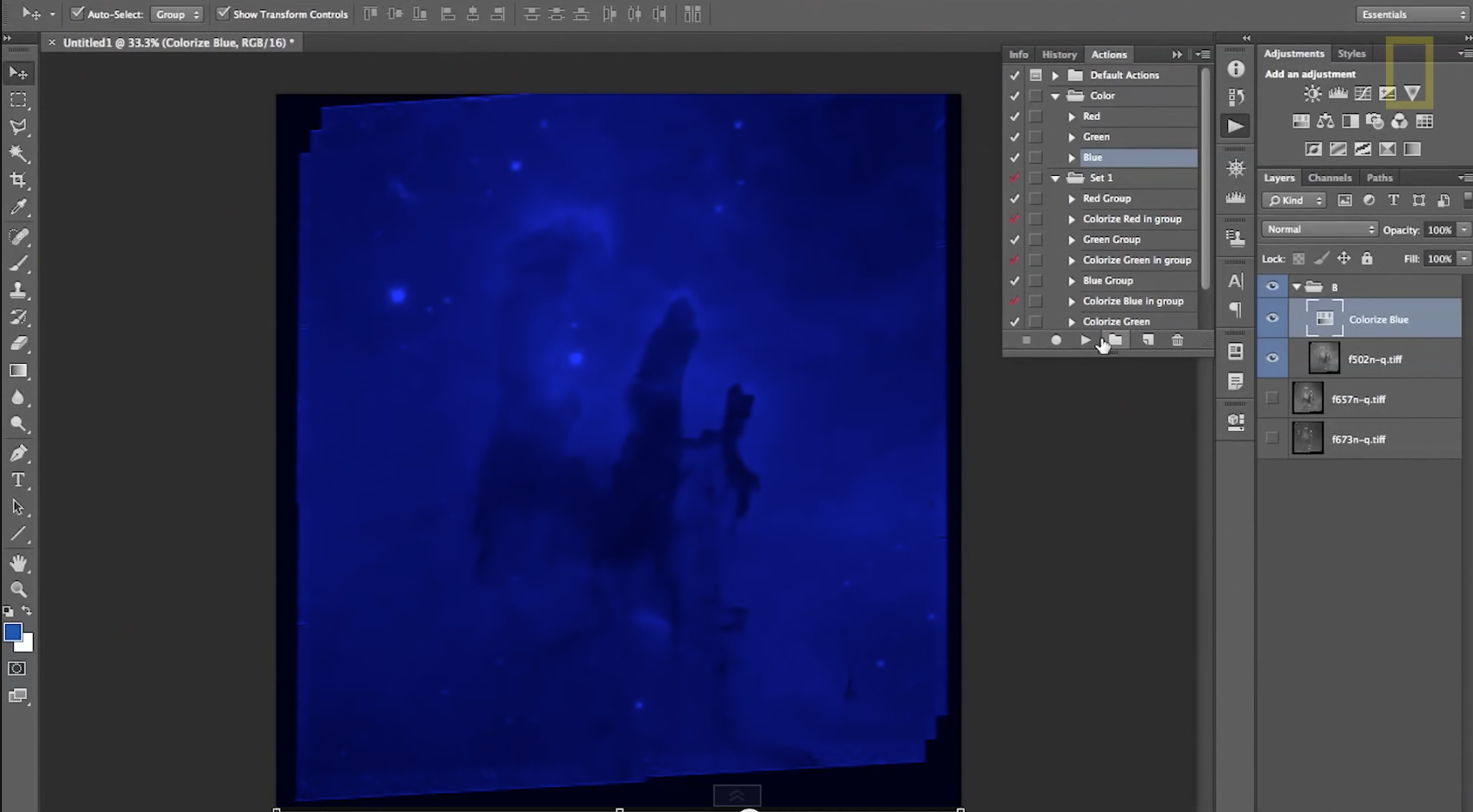The width and height of the screenshot is (1473, 812).
Task: Create a new action
Action: point(1148,340)
